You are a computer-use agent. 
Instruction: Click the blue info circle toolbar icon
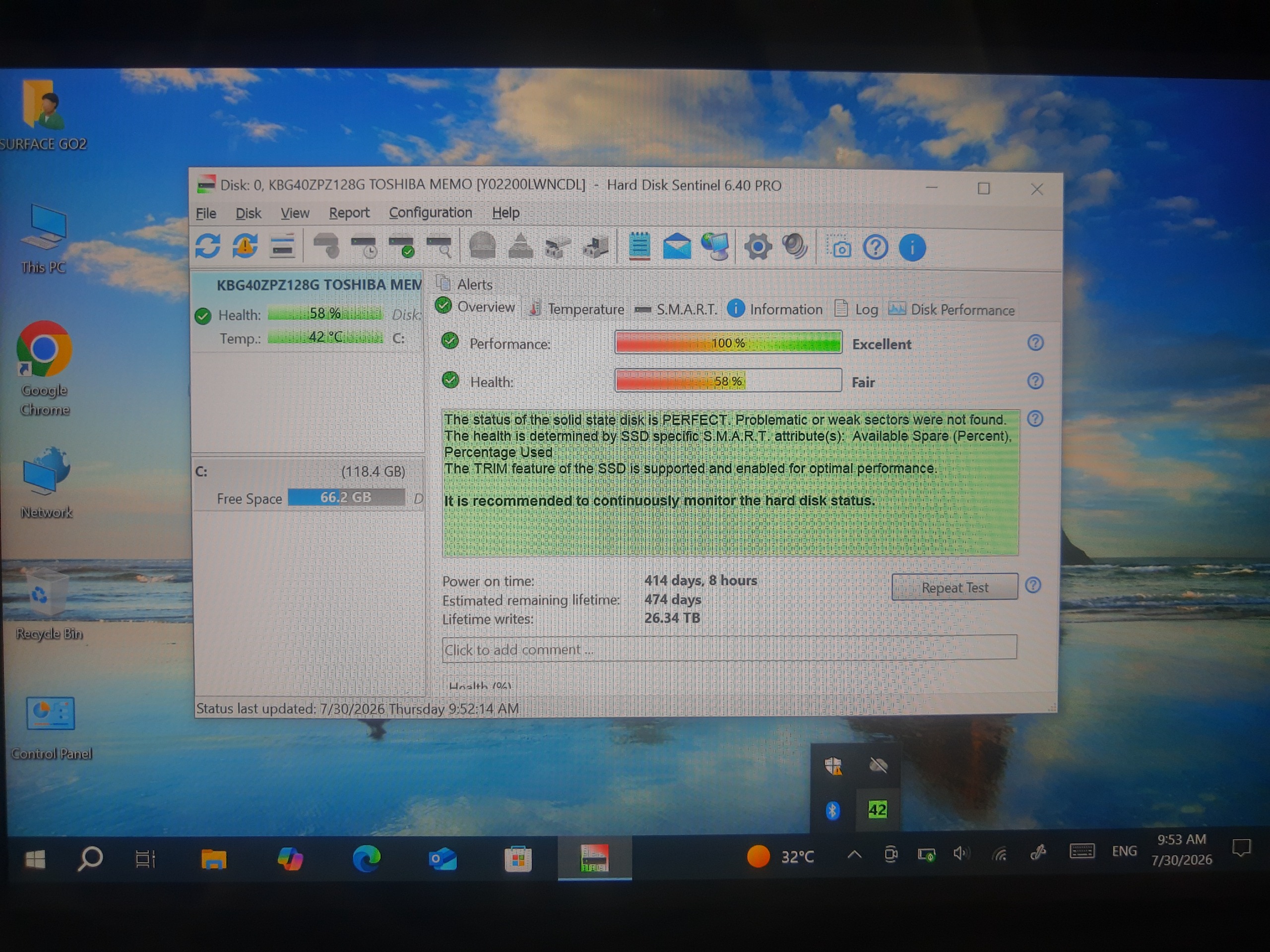pyautogui.click(x=912, y=247)
